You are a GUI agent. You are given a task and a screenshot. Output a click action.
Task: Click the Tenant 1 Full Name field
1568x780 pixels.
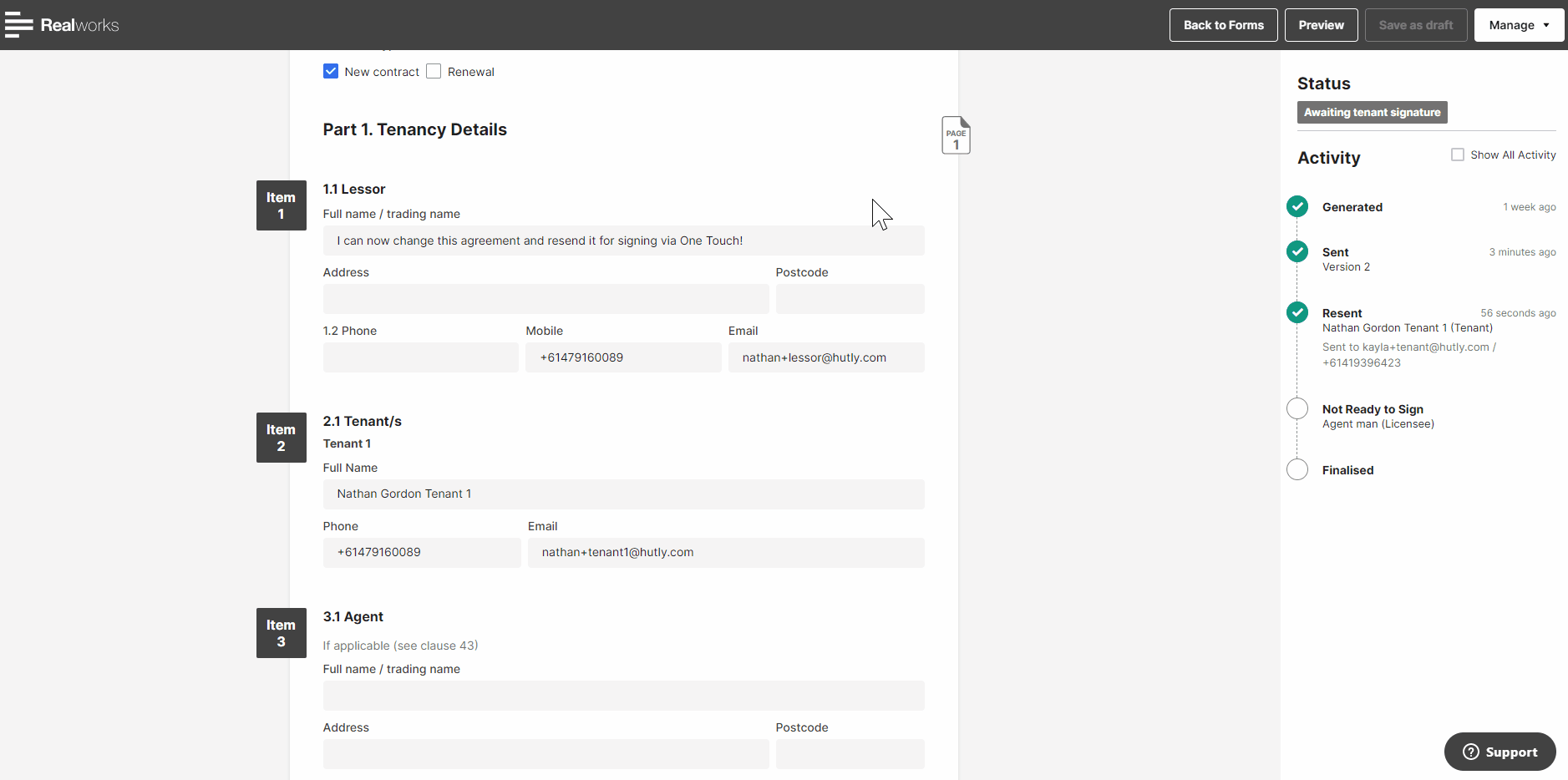[623, 494]
